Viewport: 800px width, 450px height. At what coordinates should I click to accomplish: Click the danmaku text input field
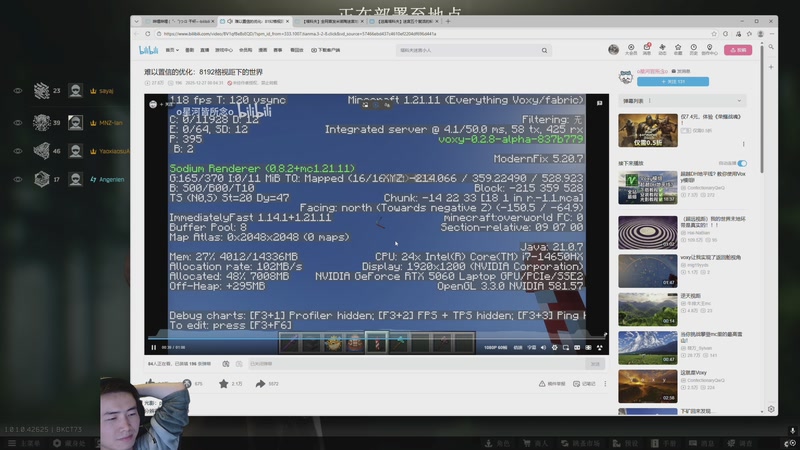point(416,364)
